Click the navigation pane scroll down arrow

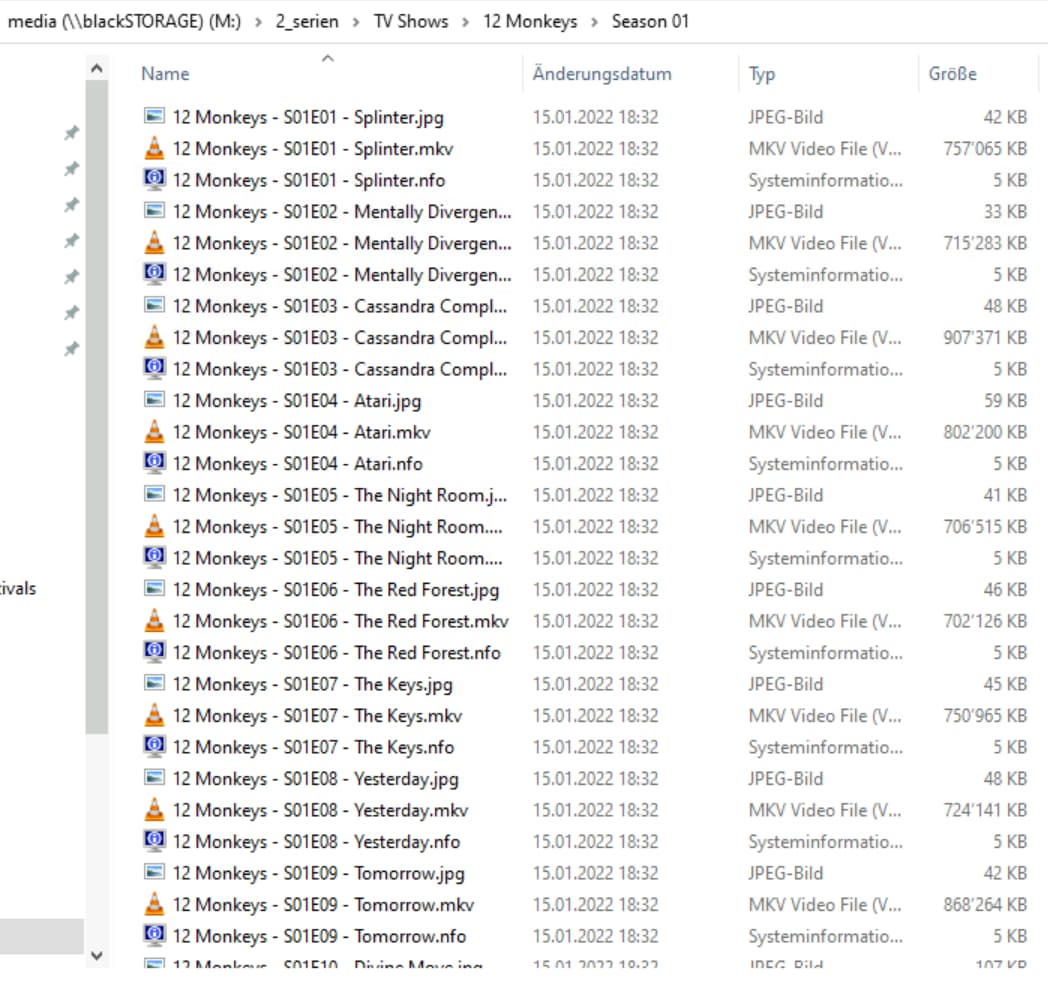[96, 956]
